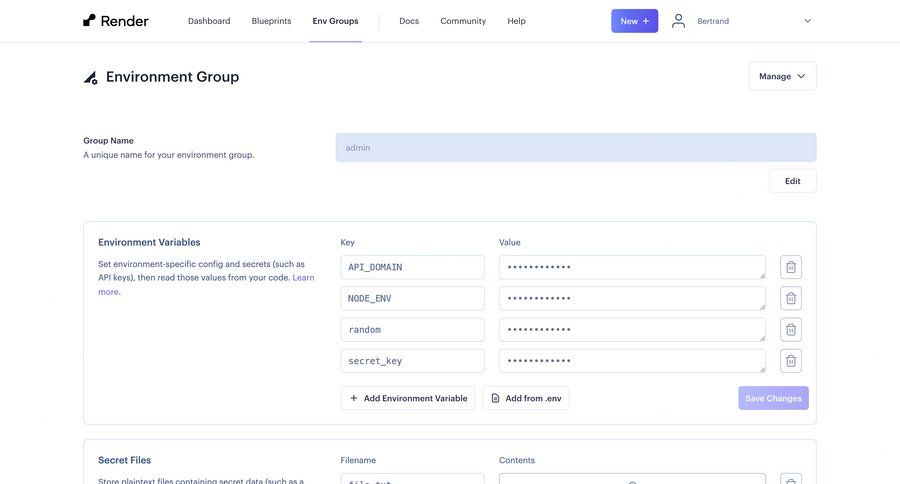900x484 pixels.
Task: Click the Environment Group page title
Action: [172, 77]
